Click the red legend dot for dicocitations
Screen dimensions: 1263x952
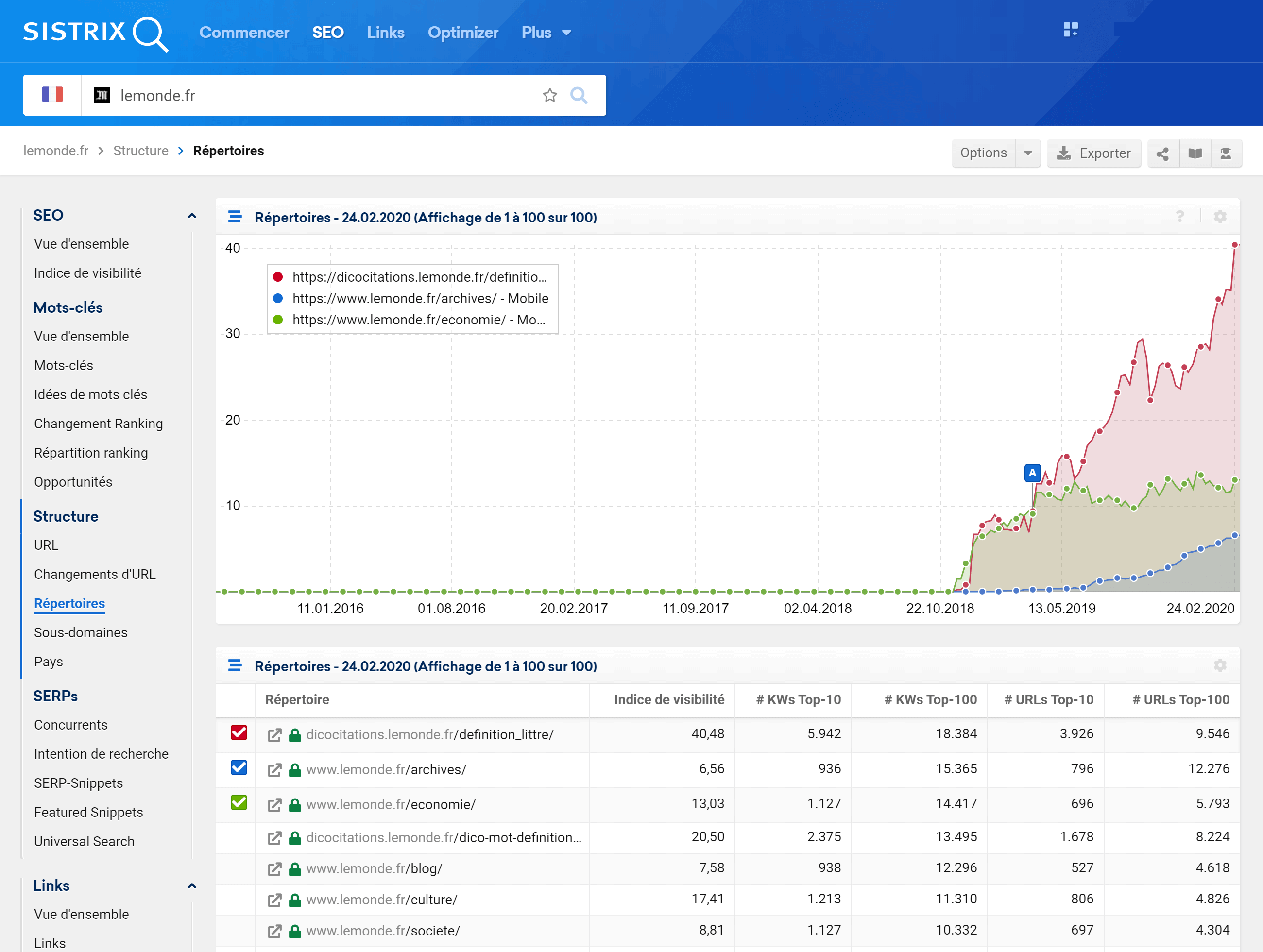click(277, 277)
